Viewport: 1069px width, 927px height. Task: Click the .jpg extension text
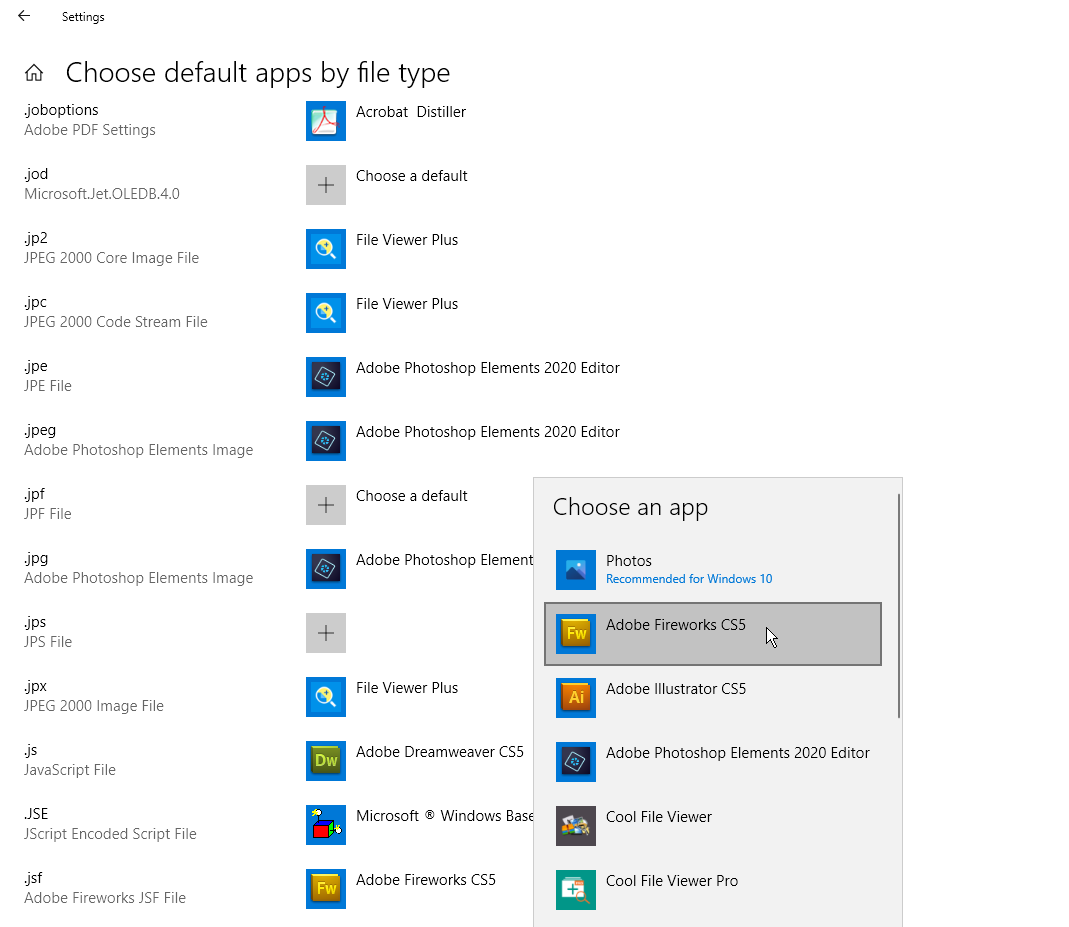pos(36,559)
